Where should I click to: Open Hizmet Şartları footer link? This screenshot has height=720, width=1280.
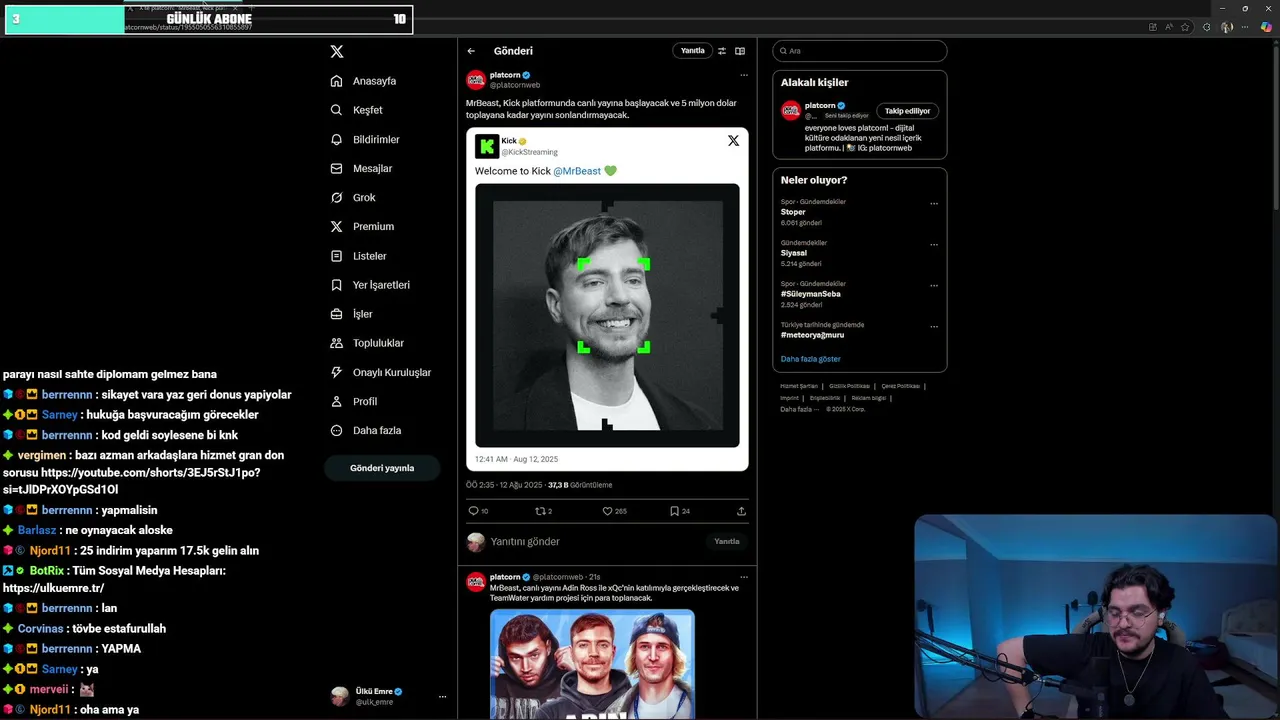[x=799, y=386]
